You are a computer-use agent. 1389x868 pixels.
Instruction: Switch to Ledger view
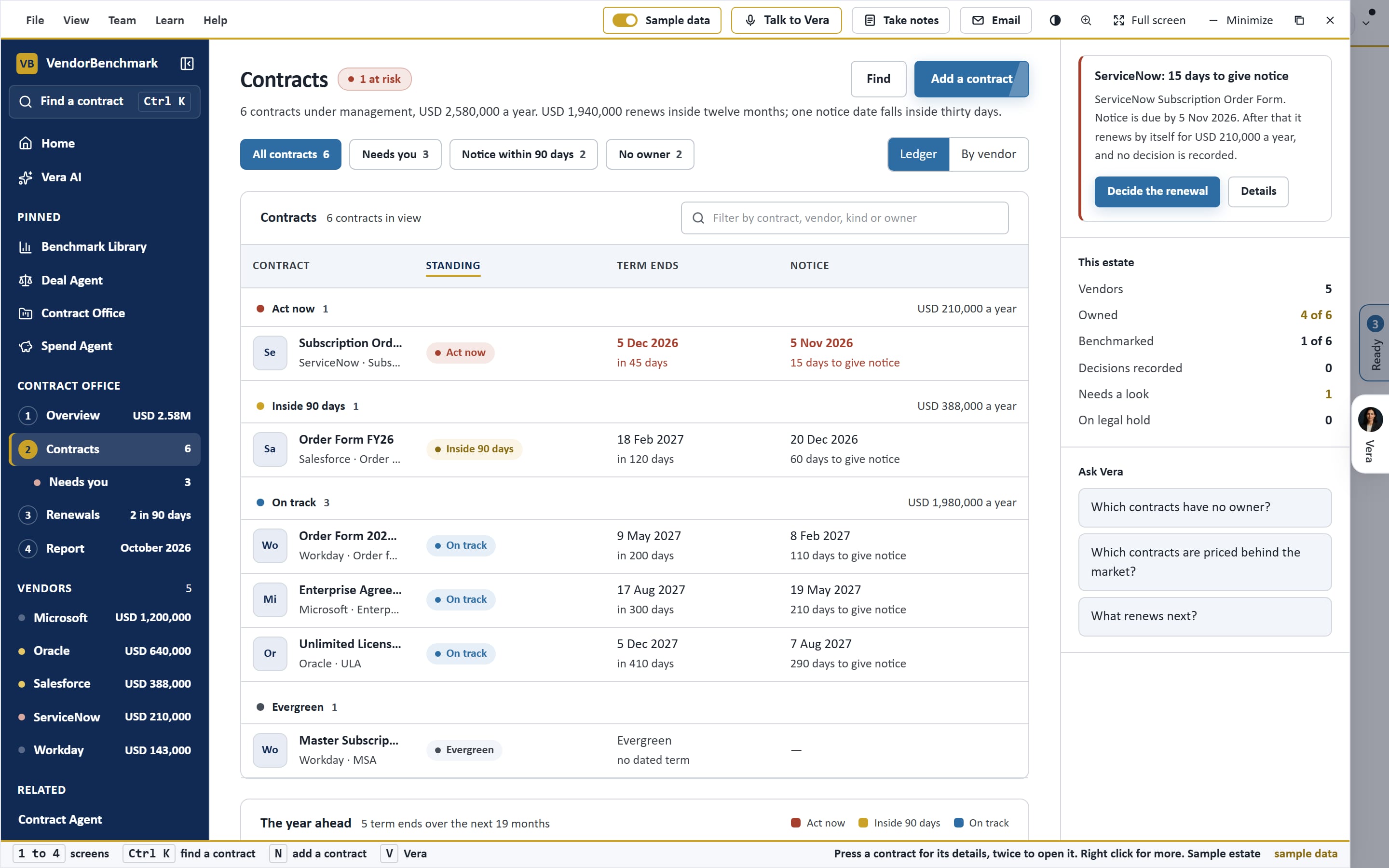[918, 154]
